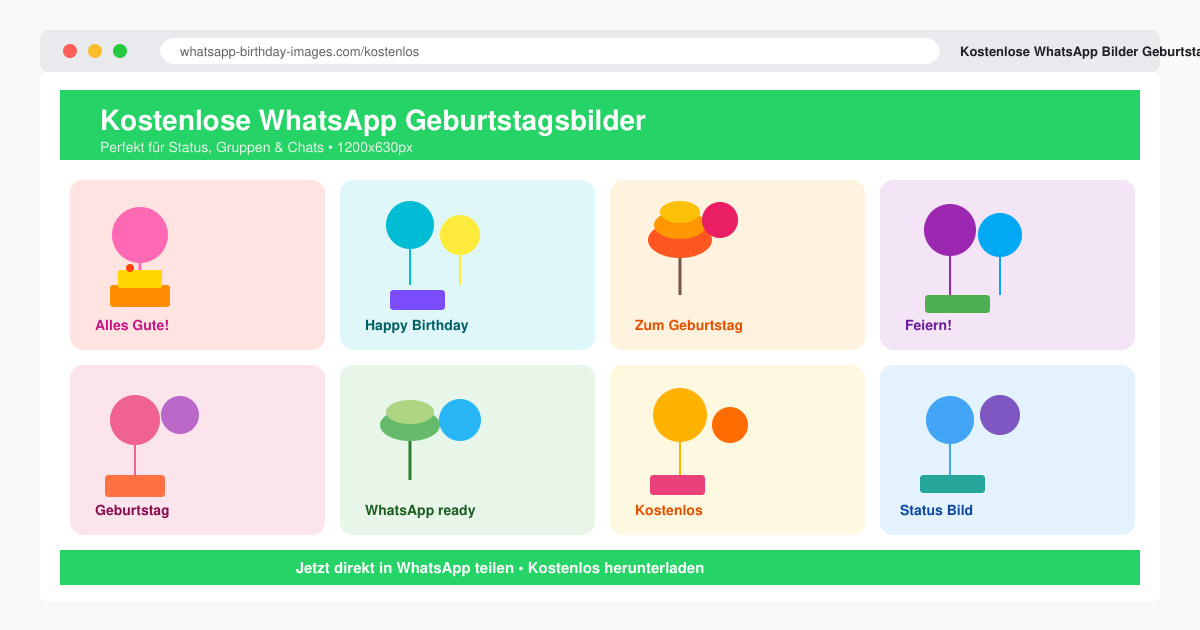Click 'Jetzt direkt in WhatsApp teilen' footer banner
1200x630 pixels.
[600, 568]
